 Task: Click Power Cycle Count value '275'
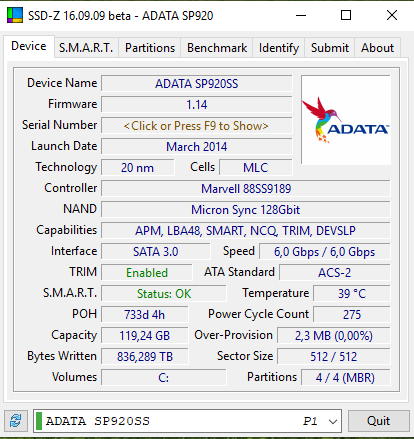tap(352, 315)
